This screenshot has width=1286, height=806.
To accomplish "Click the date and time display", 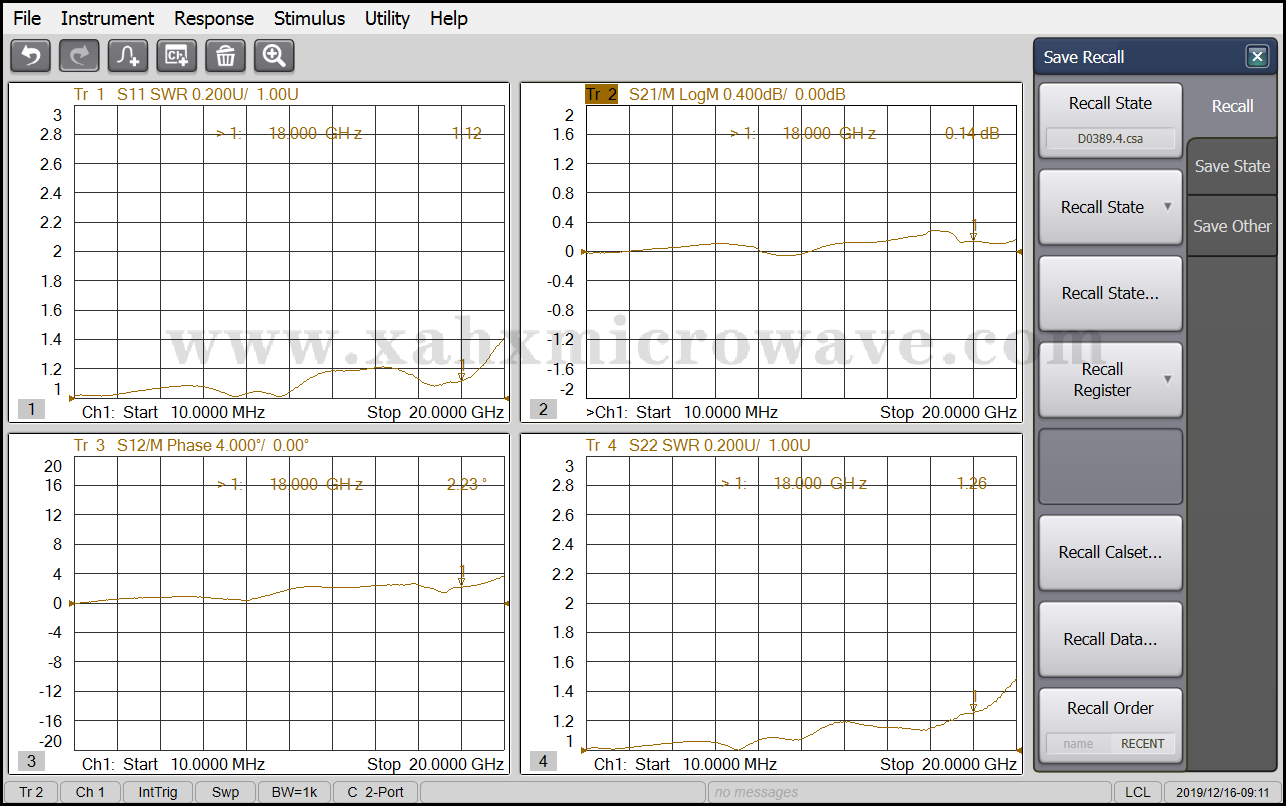I will [x=1222, y=792].
